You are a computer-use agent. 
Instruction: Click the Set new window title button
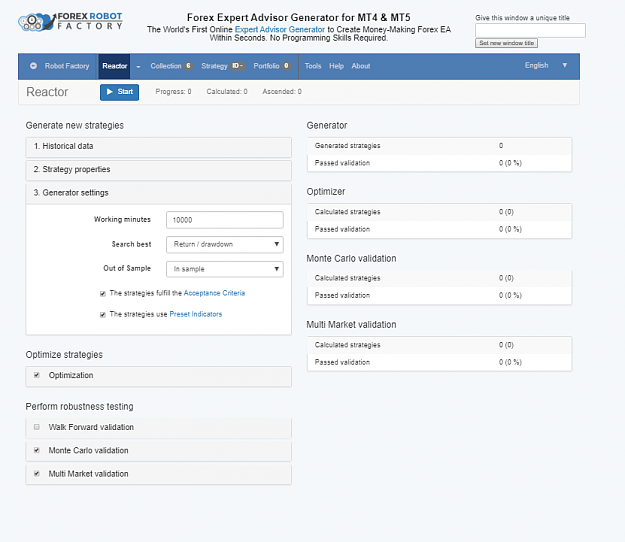[506, 43]
